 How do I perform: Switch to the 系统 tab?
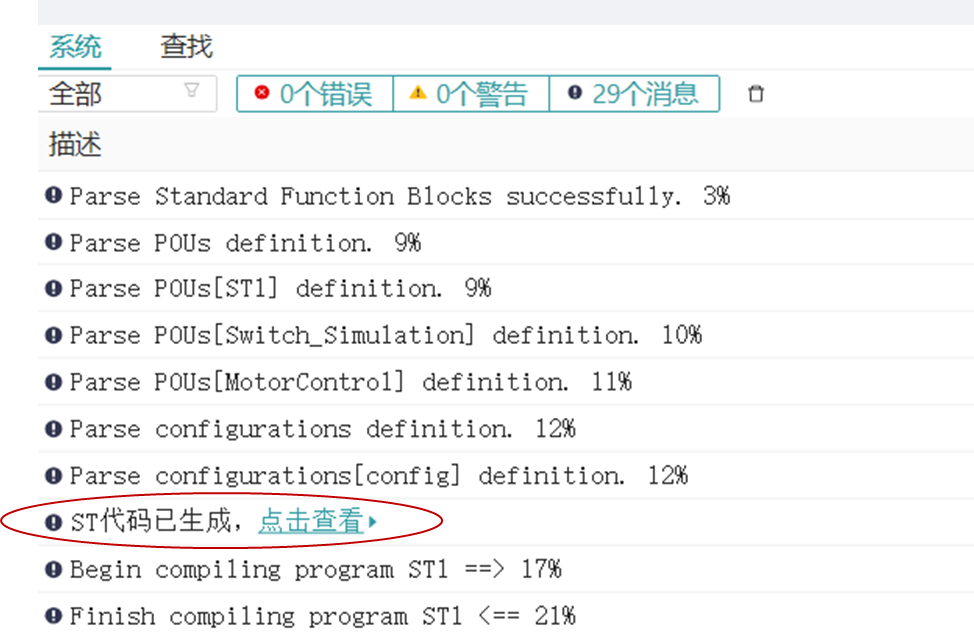point(75,46)
